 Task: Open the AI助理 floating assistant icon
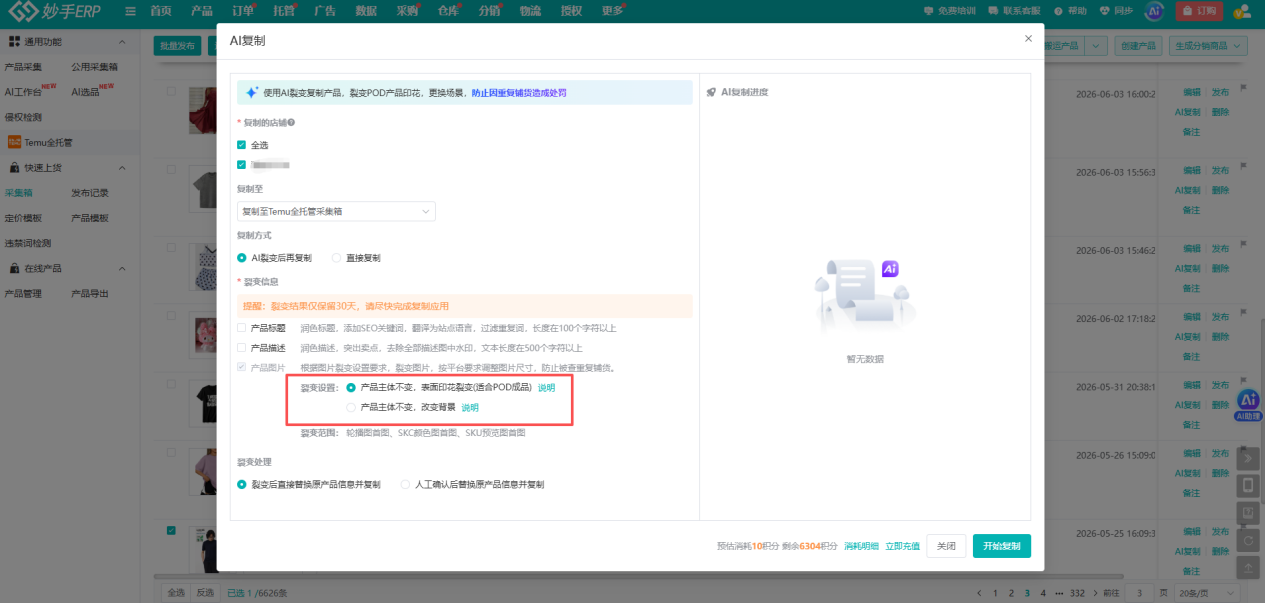1248,403
